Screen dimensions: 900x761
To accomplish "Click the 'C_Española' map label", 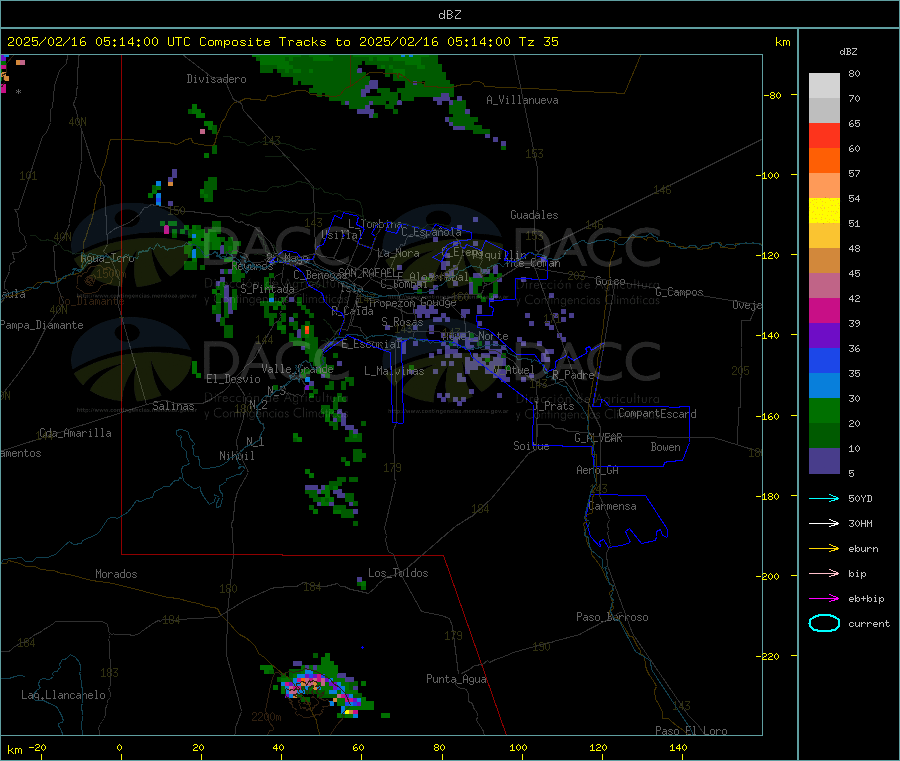I will point(431,232).
